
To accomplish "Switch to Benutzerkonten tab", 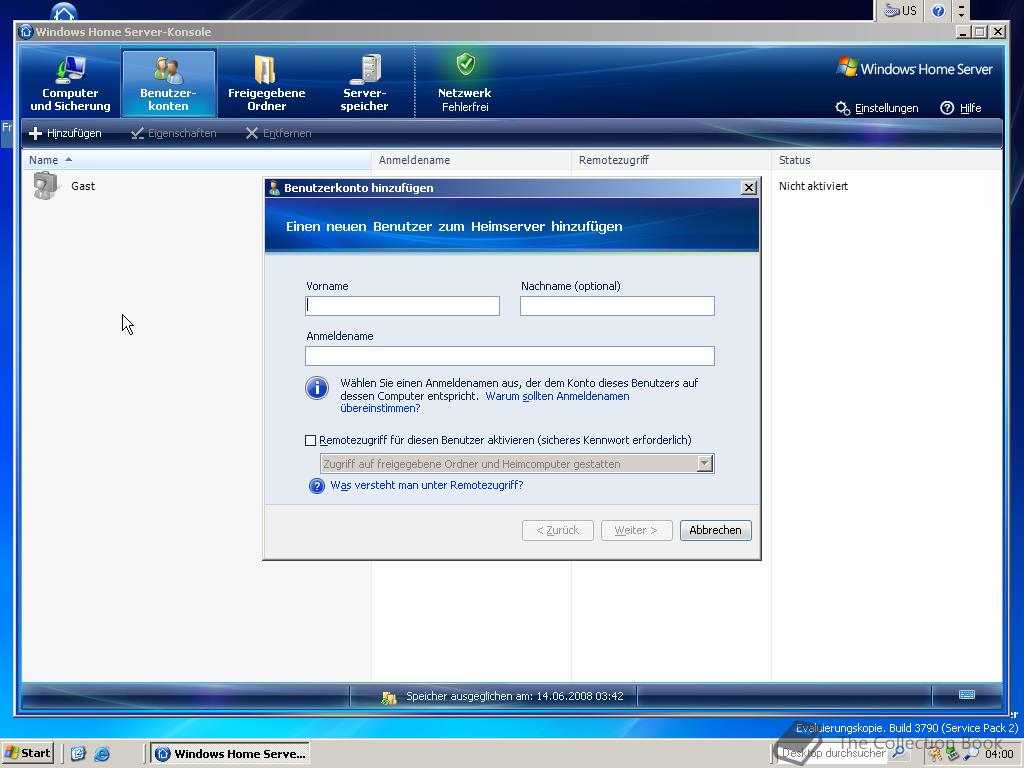I will pyautogui.click(x=168, y=83).
